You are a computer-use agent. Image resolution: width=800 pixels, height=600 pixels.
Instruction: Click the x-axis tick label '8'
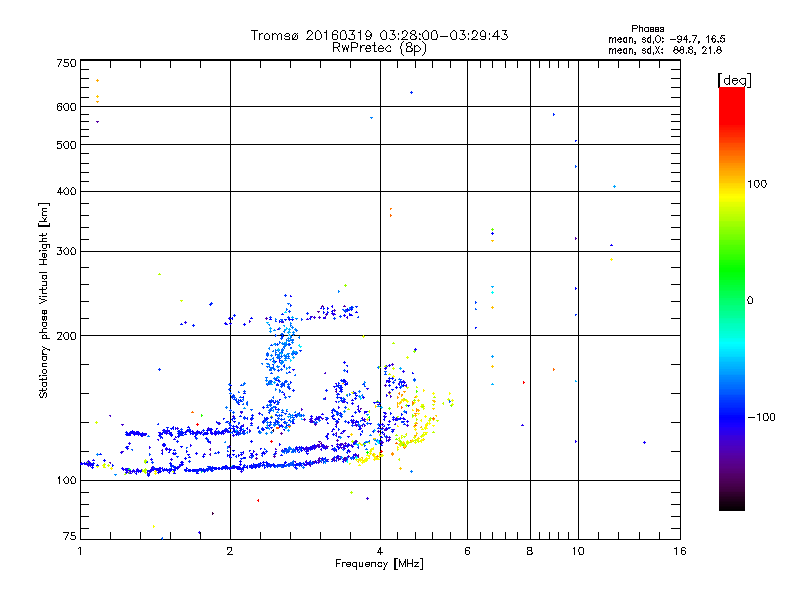tap(530, 551)
